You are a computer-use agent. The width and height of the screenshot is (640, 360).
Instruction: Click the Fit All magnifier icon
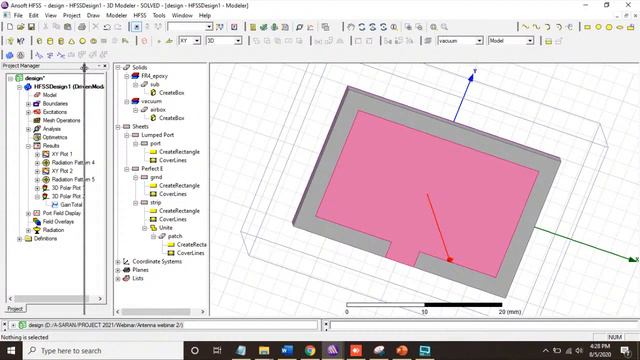(433, 27)
